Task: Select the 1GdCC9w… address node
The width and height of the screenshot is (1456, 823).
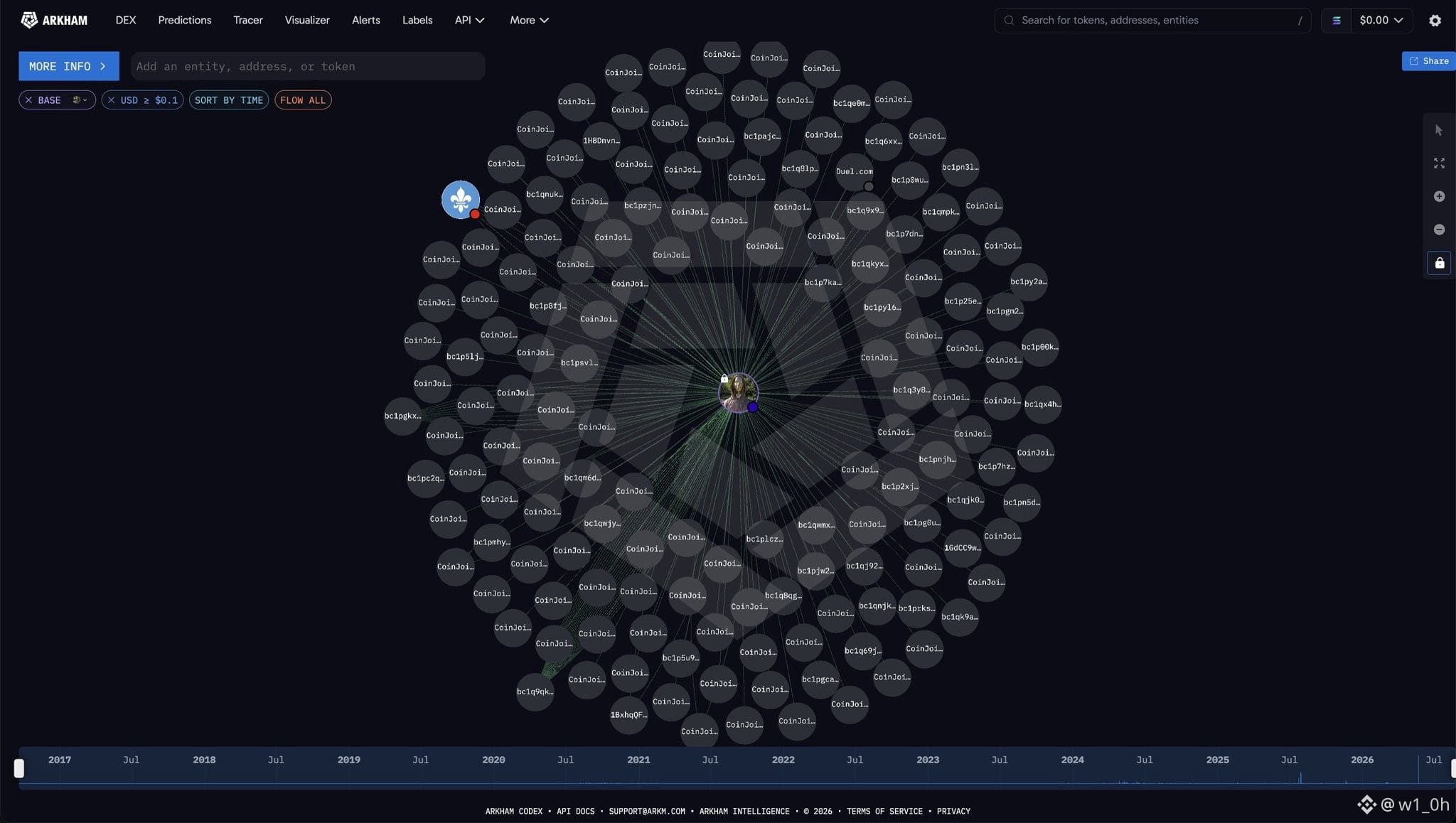Action: coord(962,548)
